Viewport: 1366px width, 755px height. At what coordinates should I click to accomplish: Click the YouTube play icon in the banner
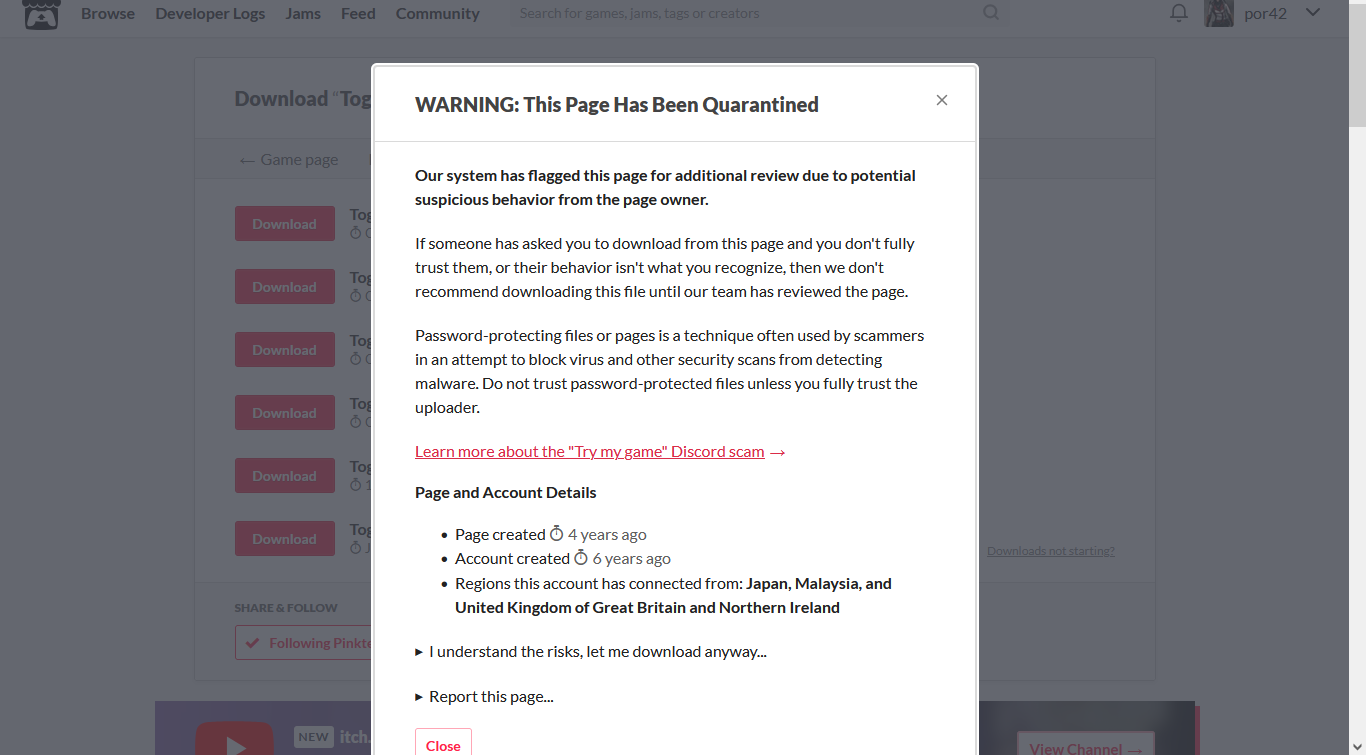tap(235, 742)
